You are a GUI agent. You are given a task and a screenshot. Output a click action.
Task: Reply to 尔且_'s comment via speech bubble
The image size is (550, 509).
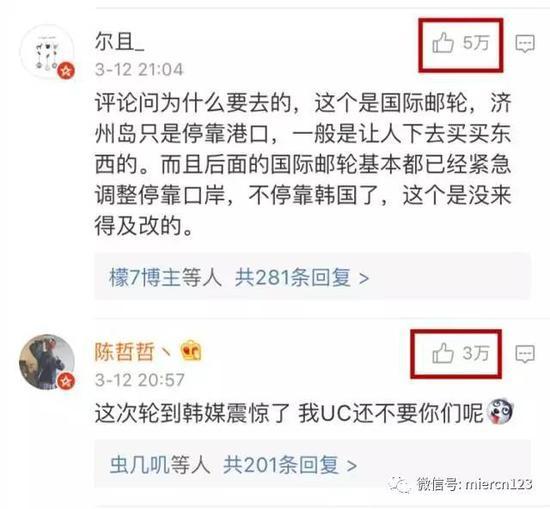pyautogui.click(x=525, y=44)
